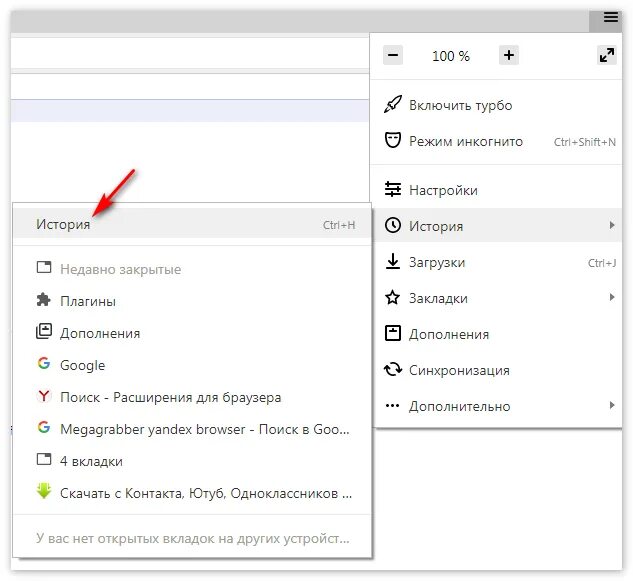Click the Плагины puzzle piece icon
633x581 pixels.
[44, 300]
